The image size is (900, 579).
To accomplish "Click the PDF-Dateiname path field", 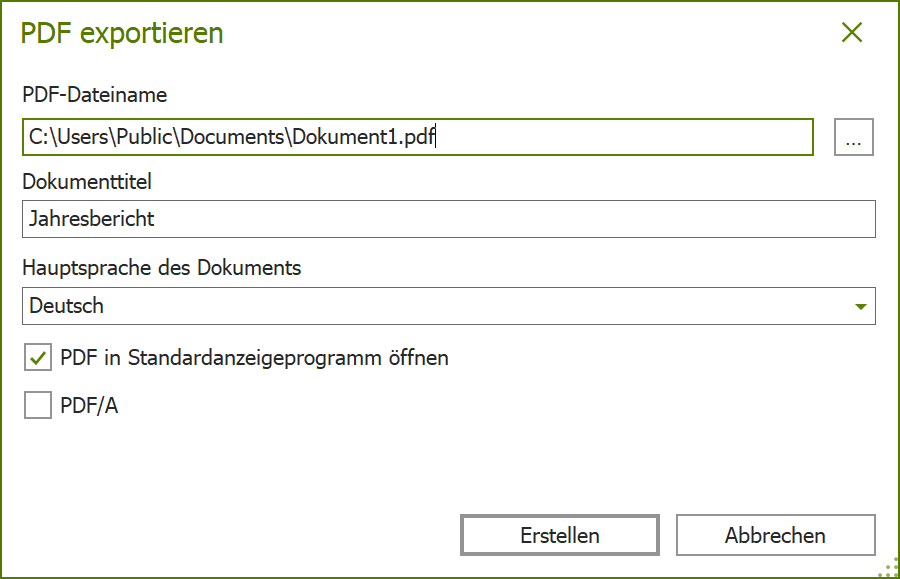I will 418,137.
